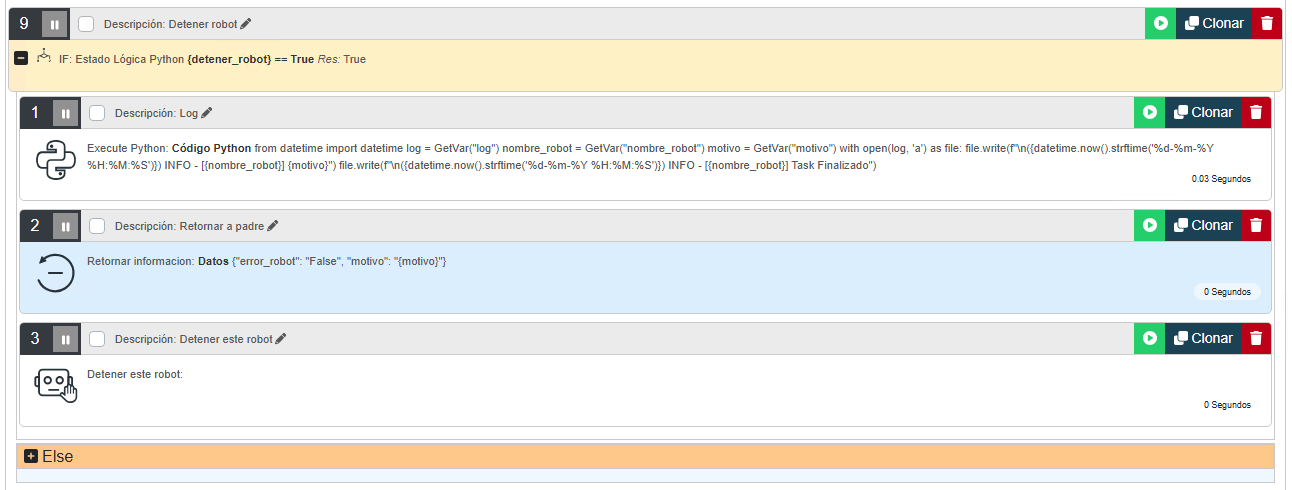Screen dimensions: 1292x490
Task: Click the IF condition text row
Action: coord(212,60)
